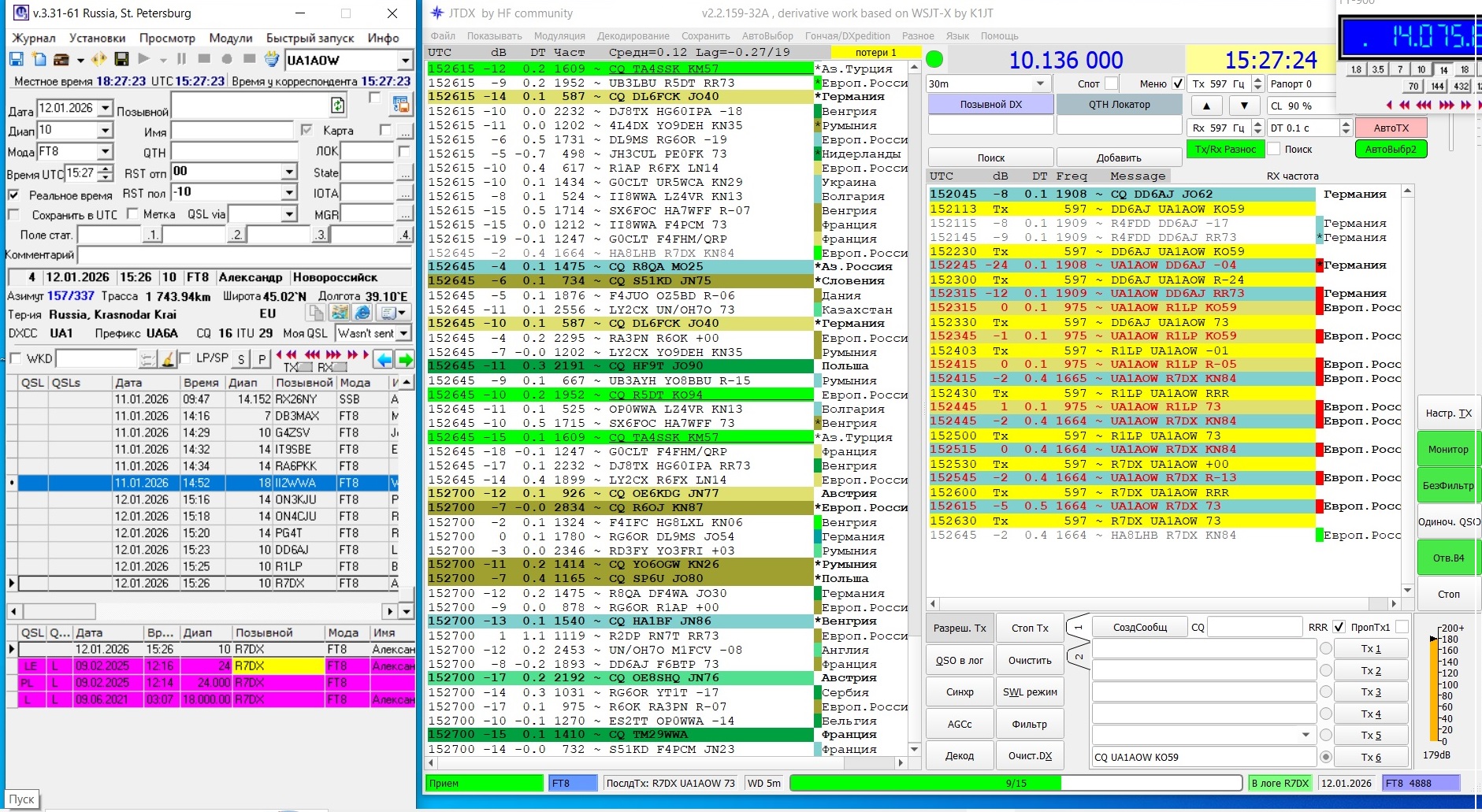Click the blue left arrow navigation icon

point(384,359)
